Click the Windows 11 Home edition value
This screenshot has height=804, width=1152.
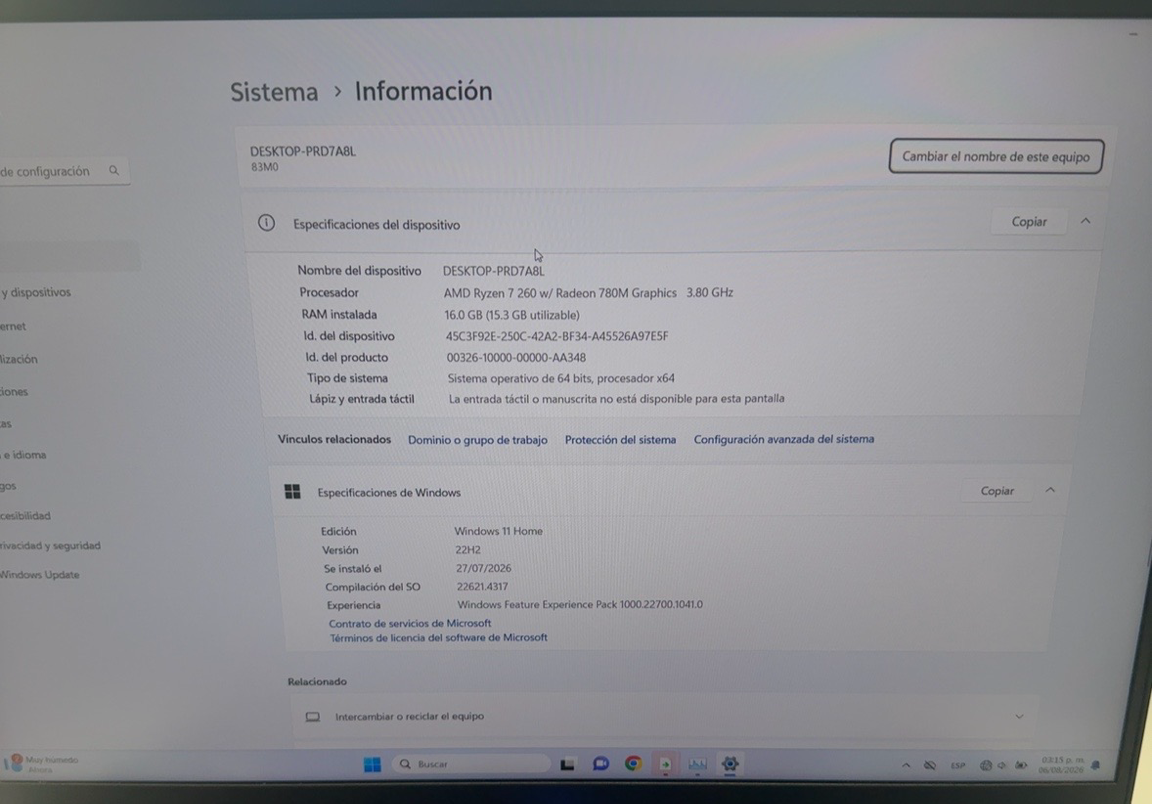498,531
